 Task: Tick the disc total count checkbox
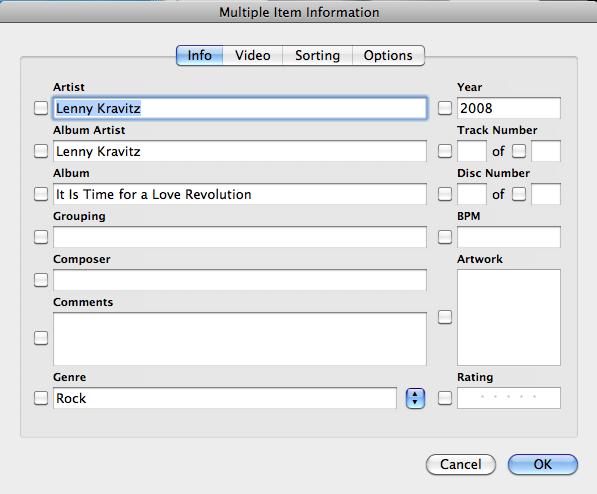pos(519,194)
